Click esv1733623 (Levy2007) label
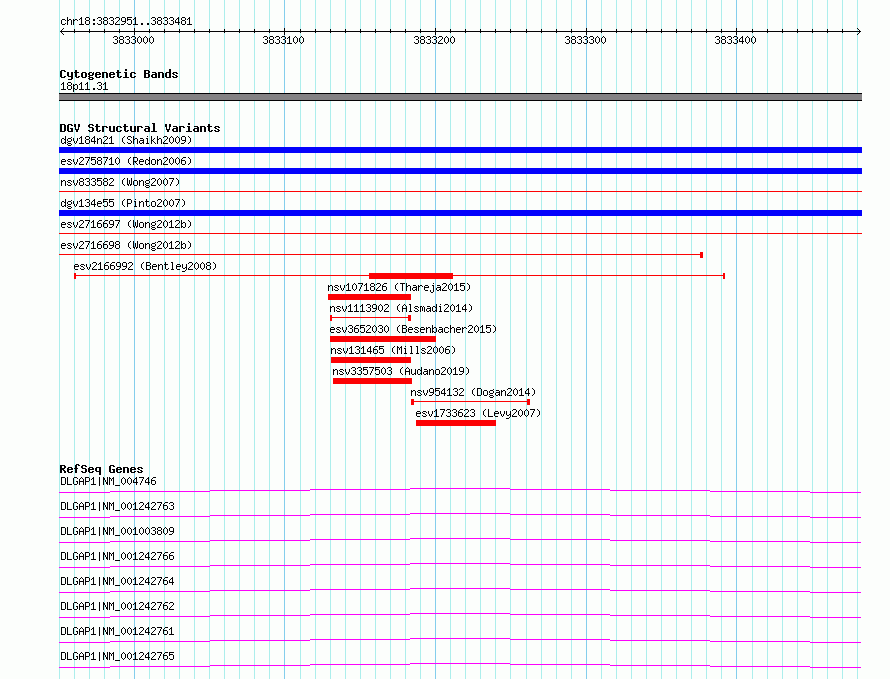Image resolution: width=890 pixels, height=679 pixels. pos(478,413)
